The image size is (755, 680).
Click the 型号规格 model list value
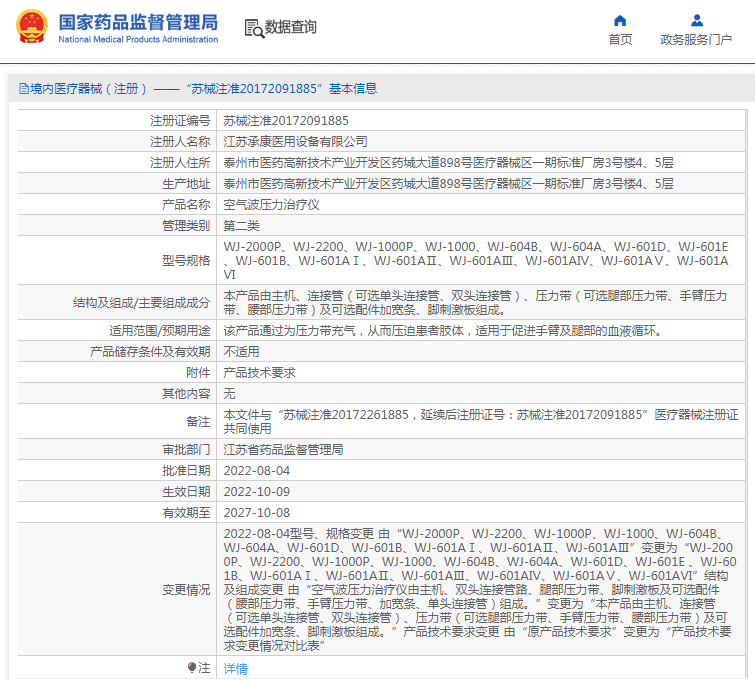(x=476, y=261)
